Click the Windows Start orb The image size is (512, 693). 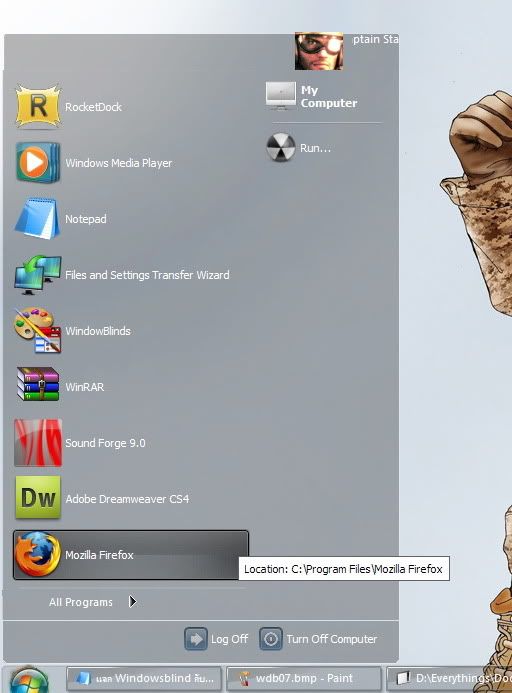point(29,681)
